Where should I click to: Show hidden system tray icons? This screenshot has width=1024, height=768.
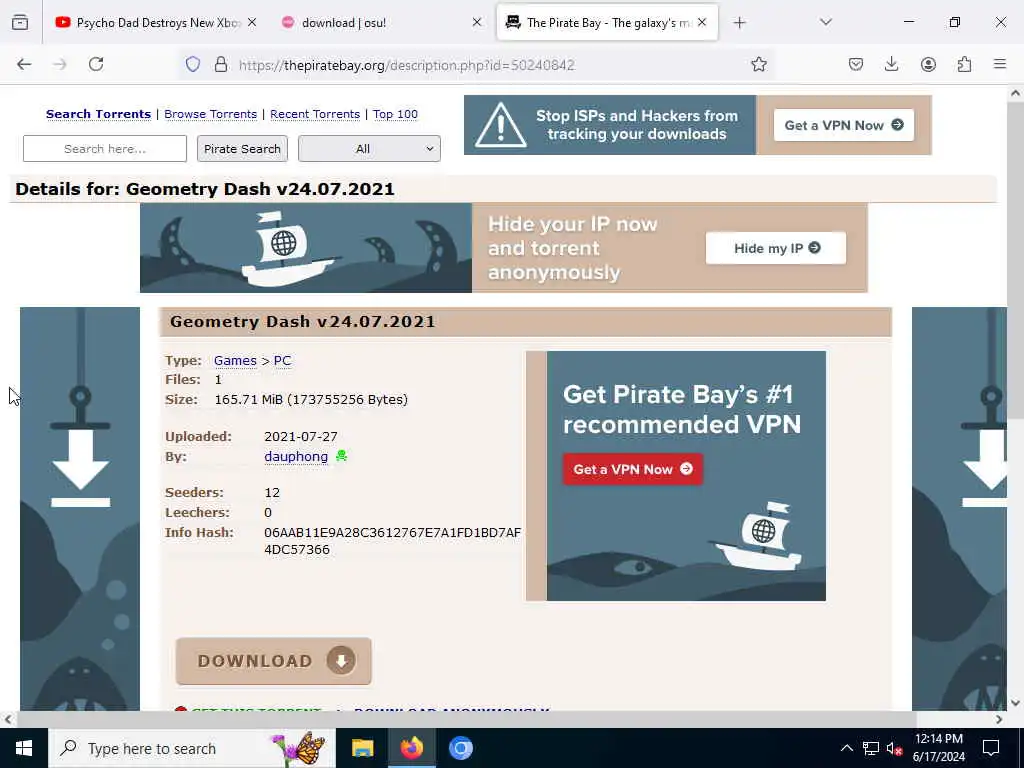pos(846,748)
